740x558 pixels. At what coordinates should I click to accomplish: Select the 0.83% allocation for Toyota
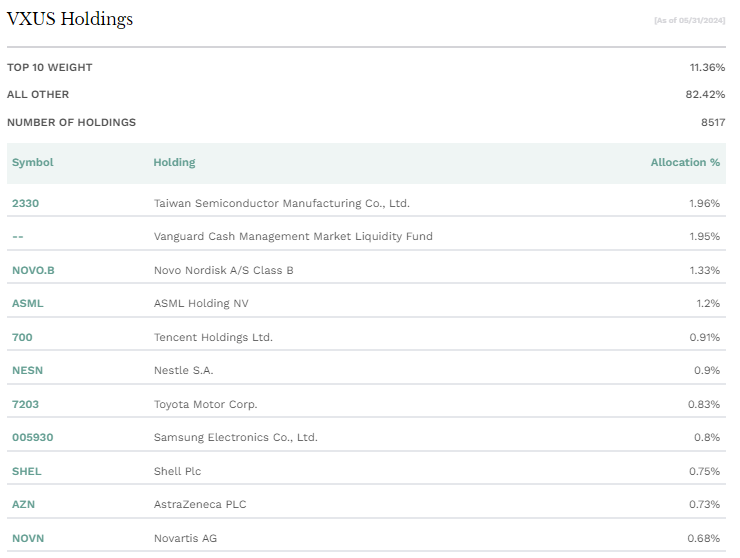coord(704,405)
